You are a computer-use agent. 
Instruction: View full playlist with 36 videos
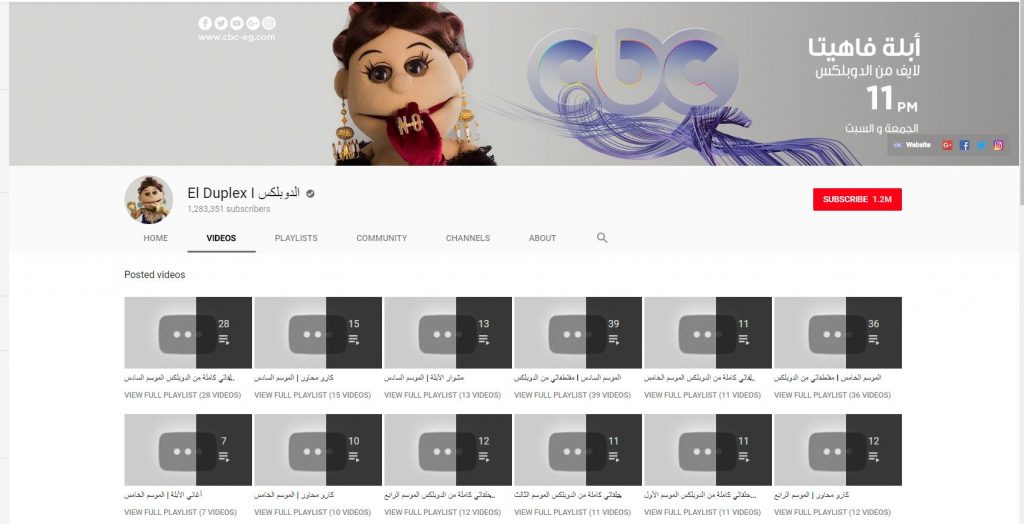click(832, 395)
